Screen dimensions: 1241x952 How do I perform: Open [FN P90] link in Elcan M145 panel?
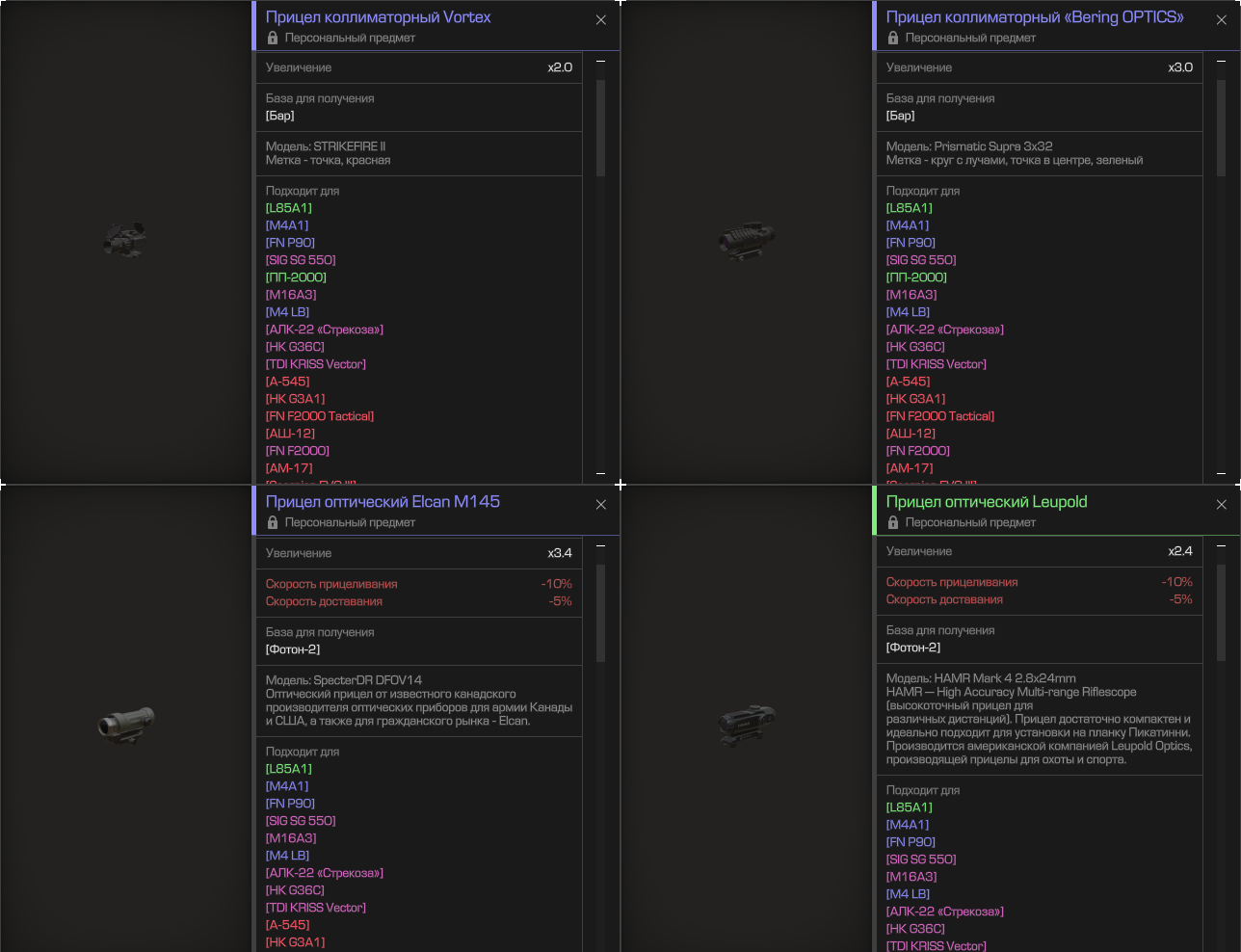click(290, 804)
